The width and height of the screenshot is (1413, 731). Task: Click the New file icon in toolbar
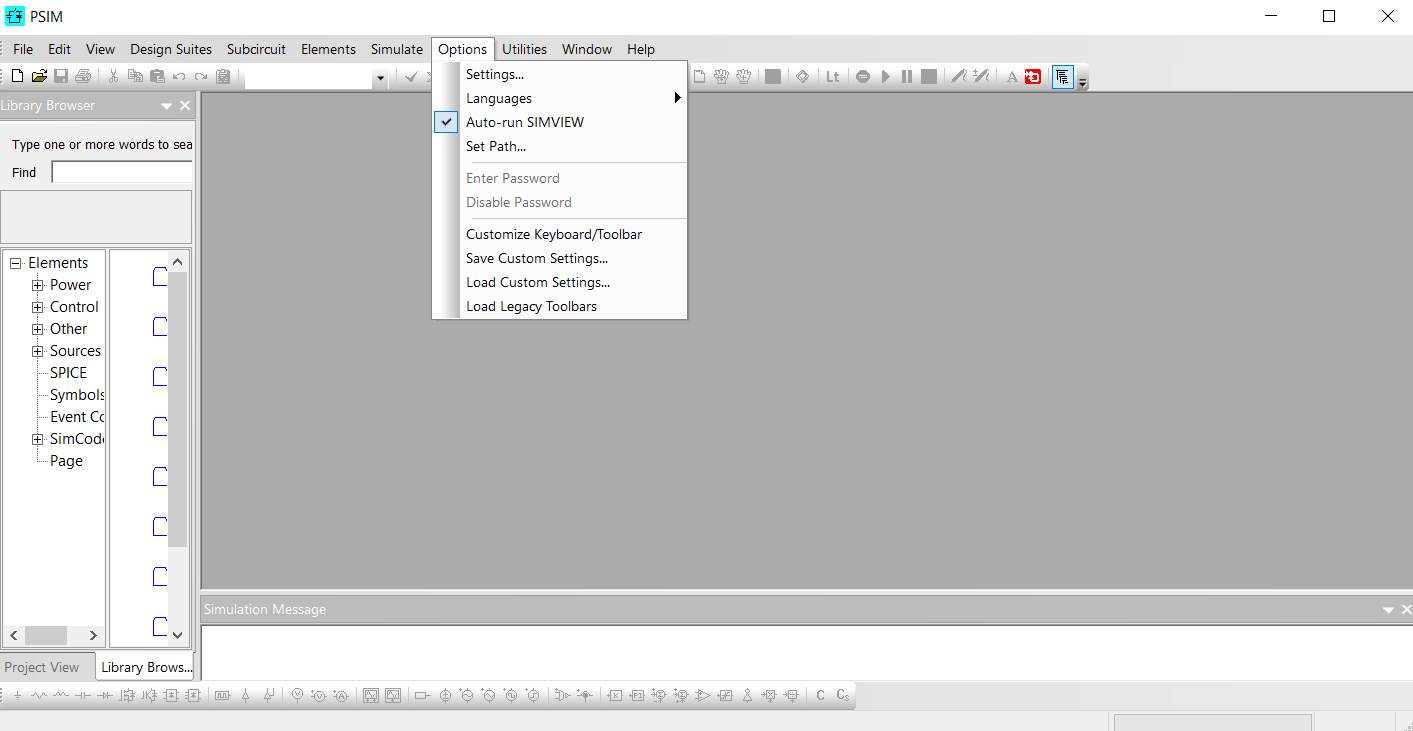(x=17, y=76)
